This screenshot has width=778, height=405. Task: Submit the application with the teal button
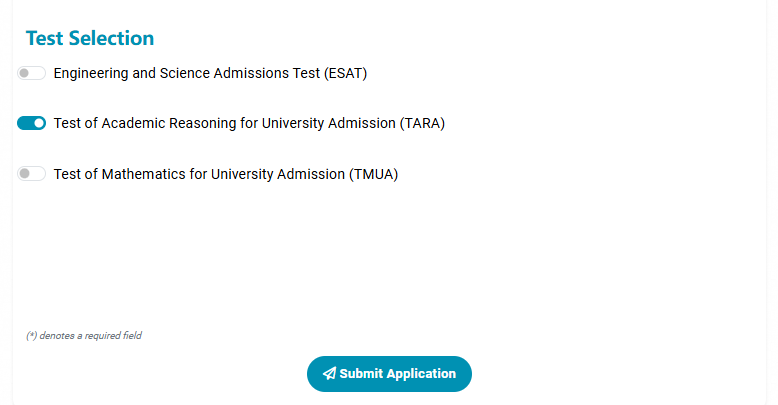[389, 374]
